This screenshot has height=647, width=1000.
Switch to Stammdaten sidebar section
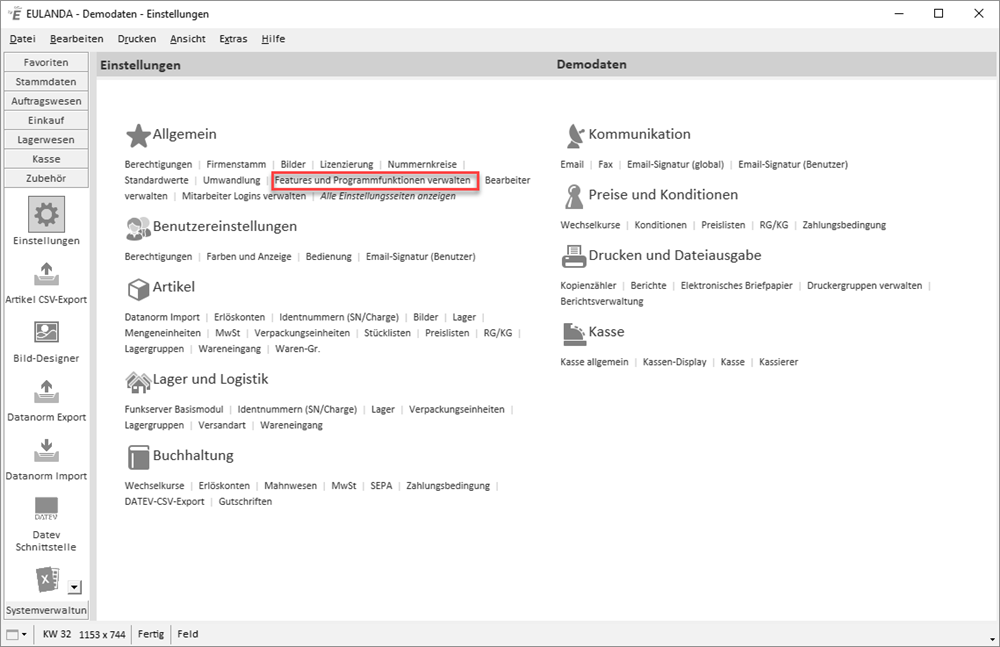(x=46, y=82)
